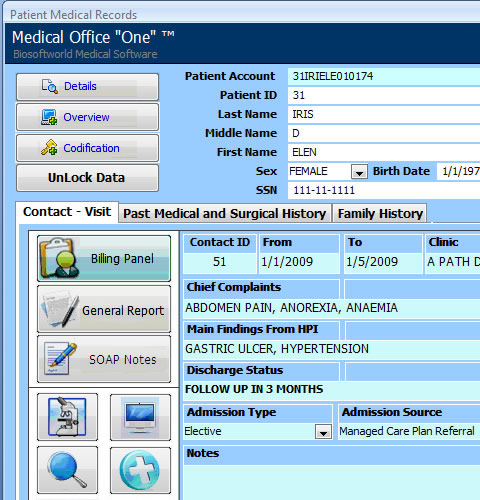Click the magnifying glass search icon button
480x500 pixels.
[x=67, y=470]
